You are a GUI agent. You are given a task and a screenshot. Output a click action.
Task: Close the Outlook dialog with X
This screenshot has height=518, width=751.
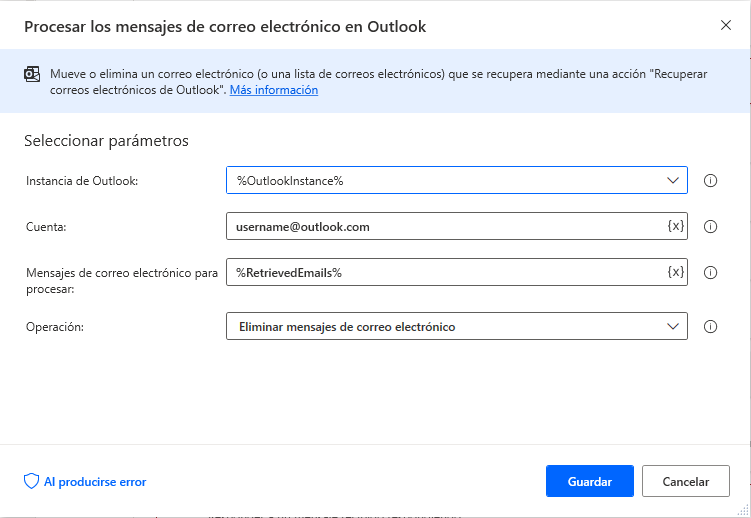point(726,25)
